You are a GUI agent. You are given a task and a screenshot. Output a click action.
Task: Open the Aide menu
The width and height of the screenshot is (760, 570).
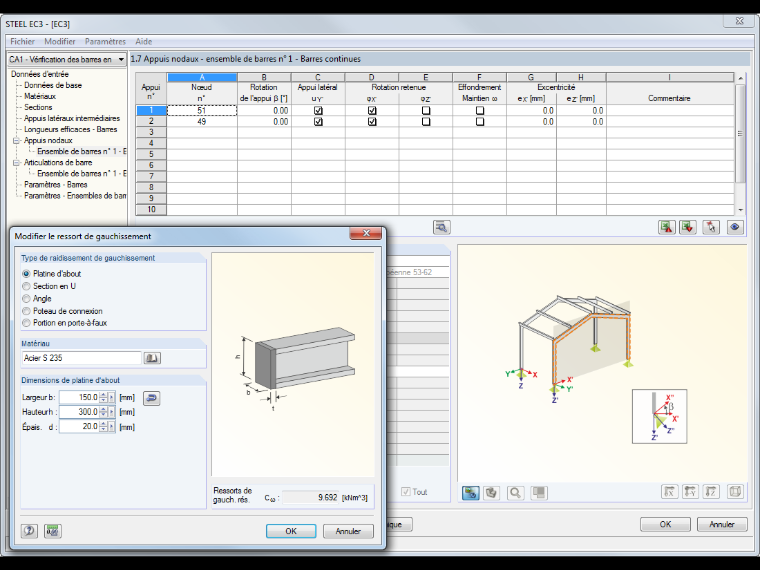coord(143,42)
